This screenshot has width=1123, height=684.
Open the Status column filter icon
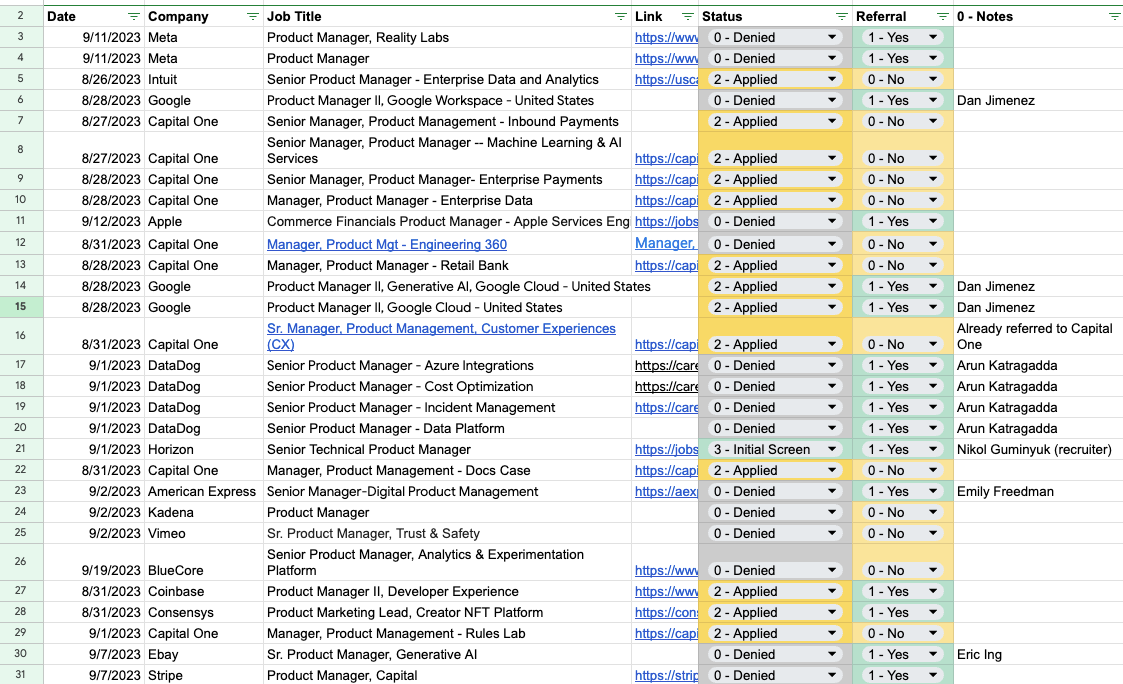842,16
